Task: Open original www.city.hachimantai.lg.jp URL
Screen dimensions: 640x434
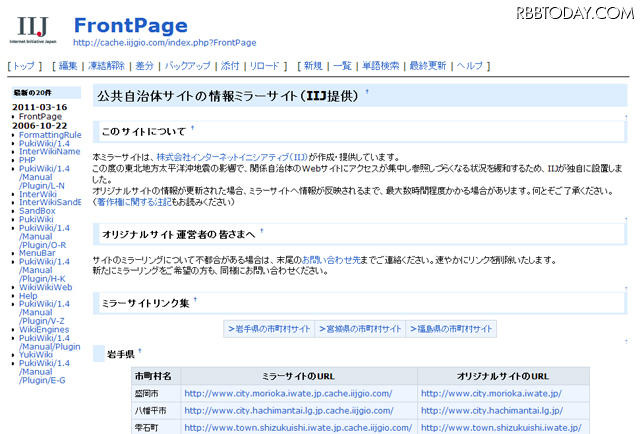Action: coord(492,411)
